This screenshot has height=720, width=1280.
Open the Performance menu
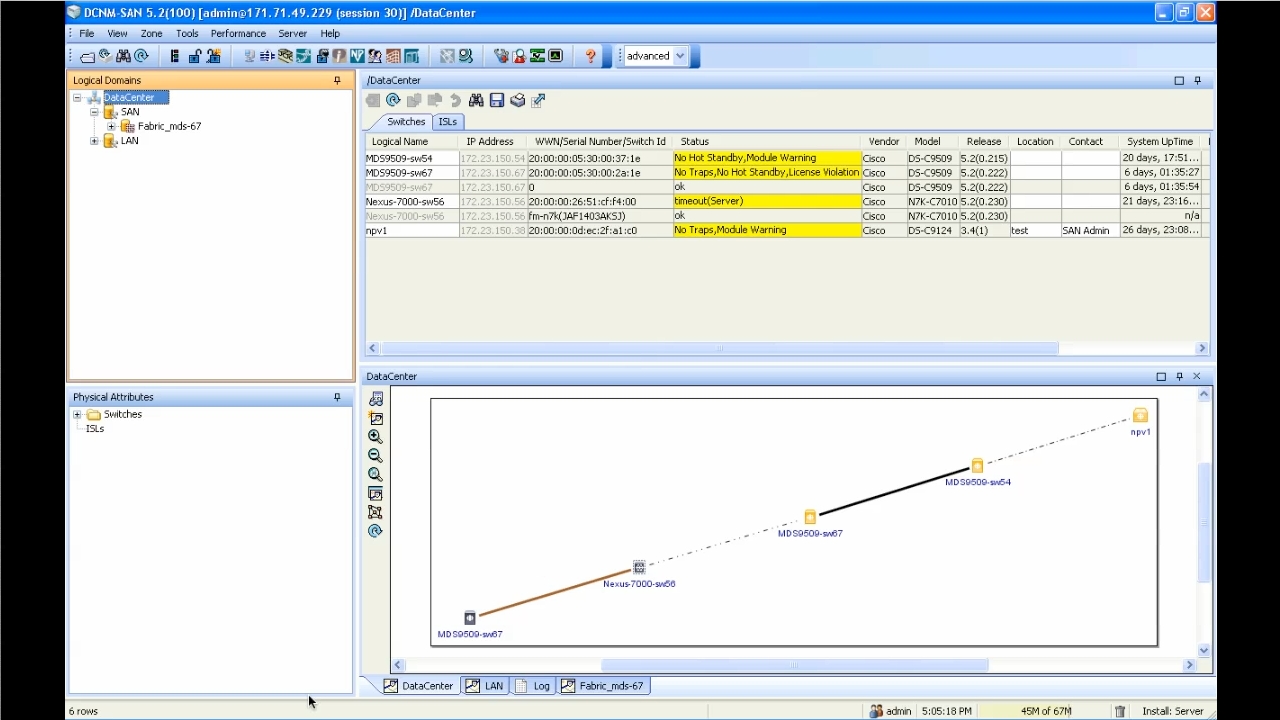(x=238, y=33)
